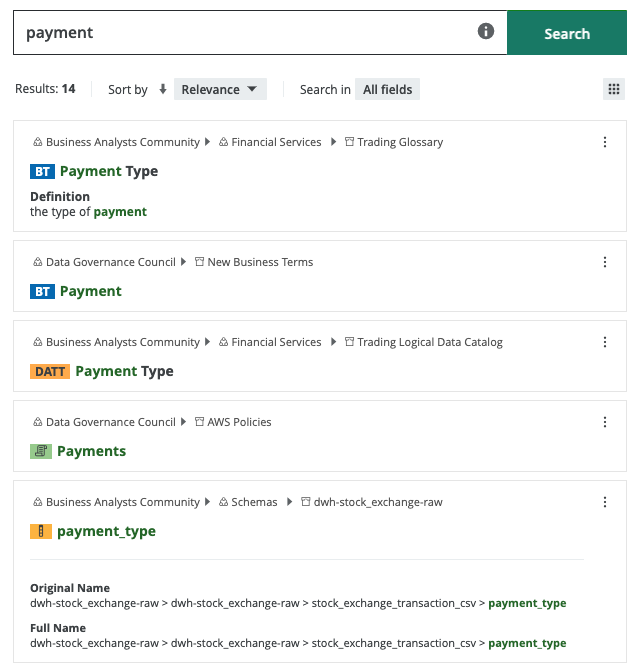Go to New Business Terms breadcrumb
The width and height of the screenshot is (643, 669).
(259, 262)
